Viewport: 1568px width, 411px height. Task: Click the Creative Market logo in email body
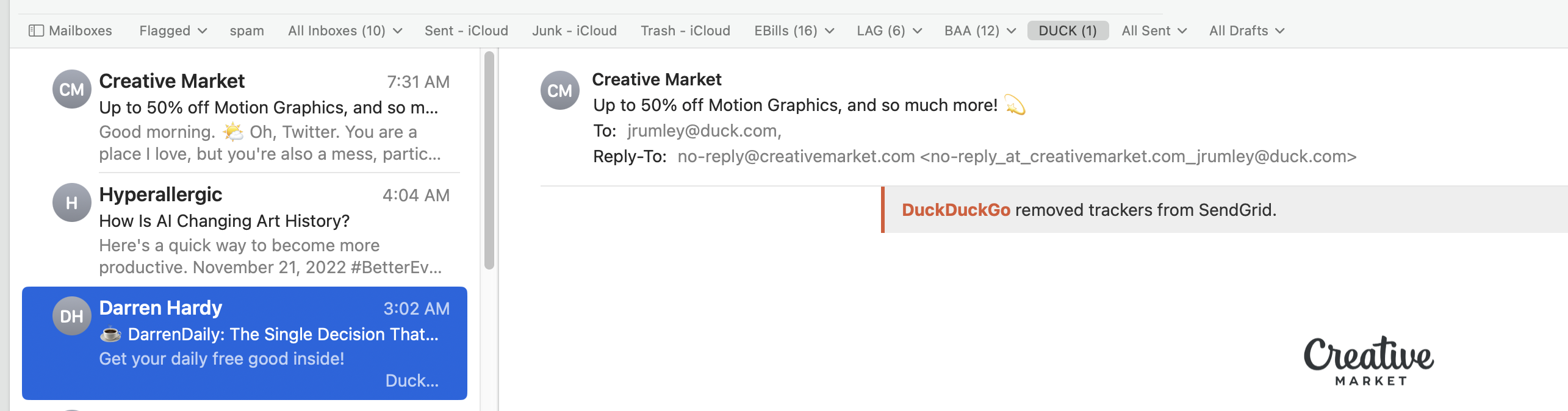(x=1369, y=360)
